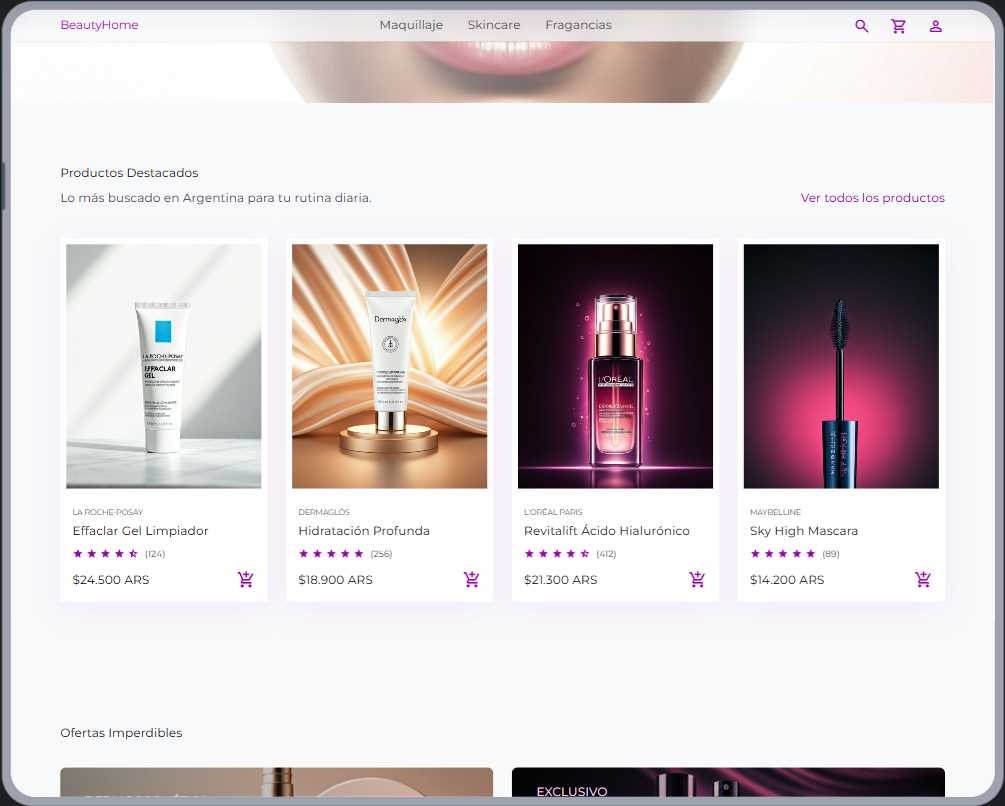Open the Sky High Mascara title
This screenshot has width=1005, height=806.
tap(804, 530)
